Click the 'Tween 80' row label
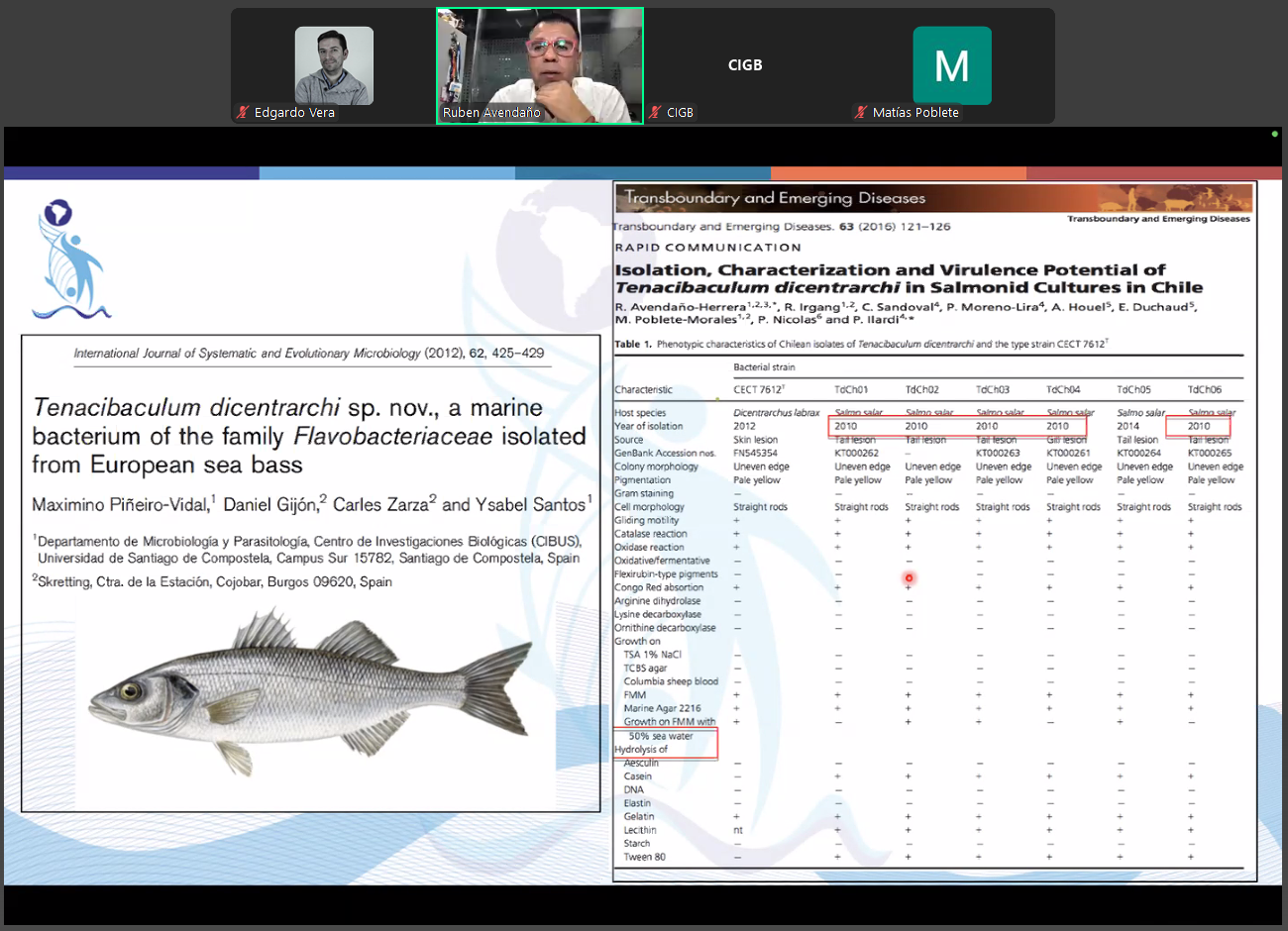 pyautogui.click(x=645, y=857)
